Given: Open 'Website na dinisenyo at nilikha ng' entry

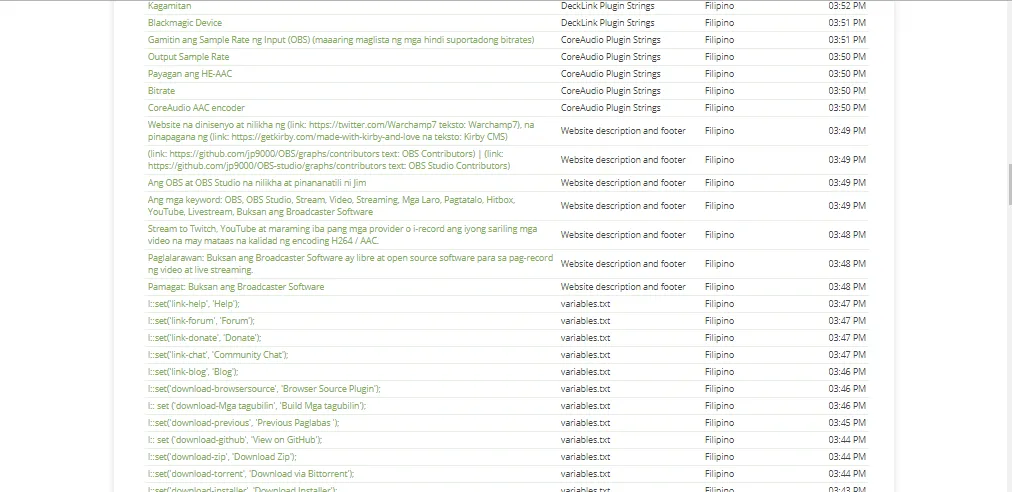Looking at the screenshot, I should (x=341, y=131).
